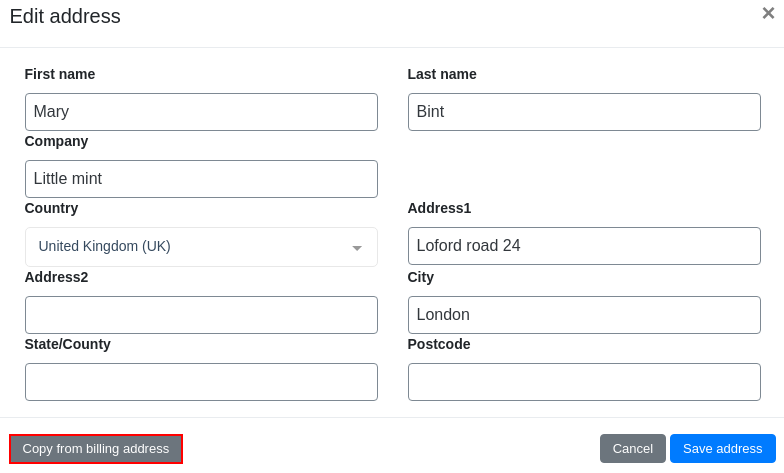Click the City field showing London

584,315
